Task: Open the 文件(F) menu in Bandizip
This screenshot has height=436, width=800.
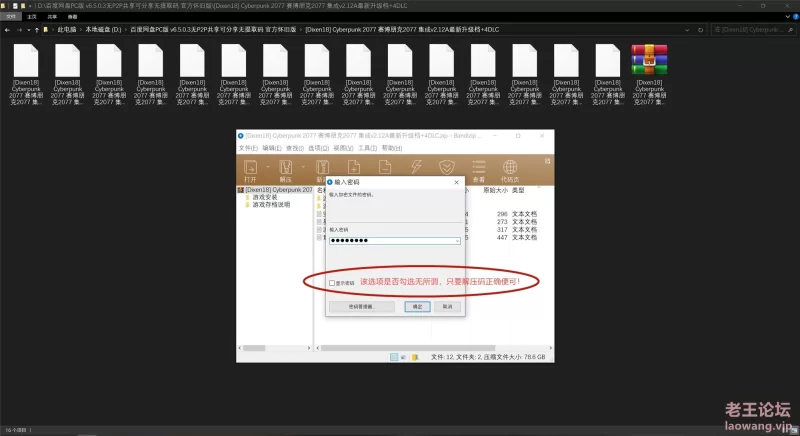Action: click(248, 148)
